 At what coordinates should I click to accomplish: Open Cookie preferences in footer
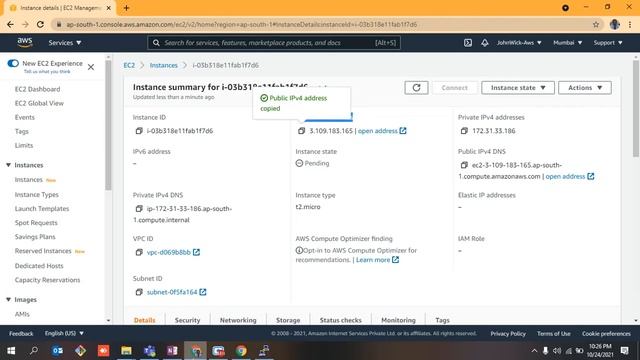pyautogui.click(x=606, y=333)
